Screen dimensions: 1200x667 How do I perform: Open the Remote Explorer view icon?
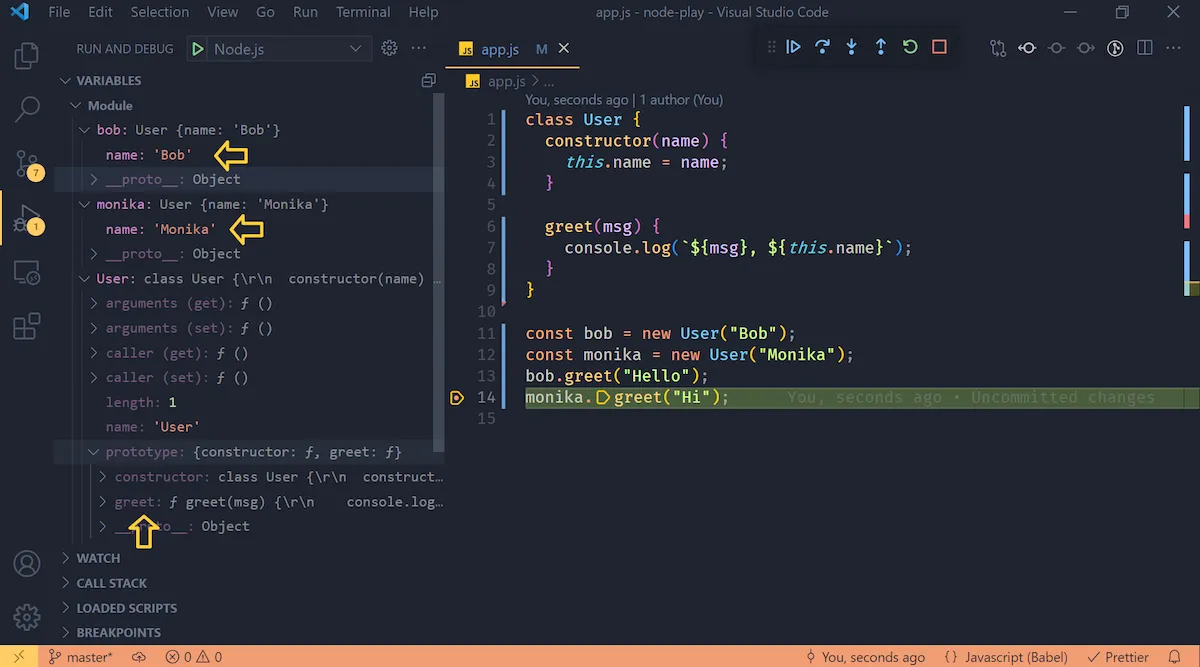click(27, 272)
